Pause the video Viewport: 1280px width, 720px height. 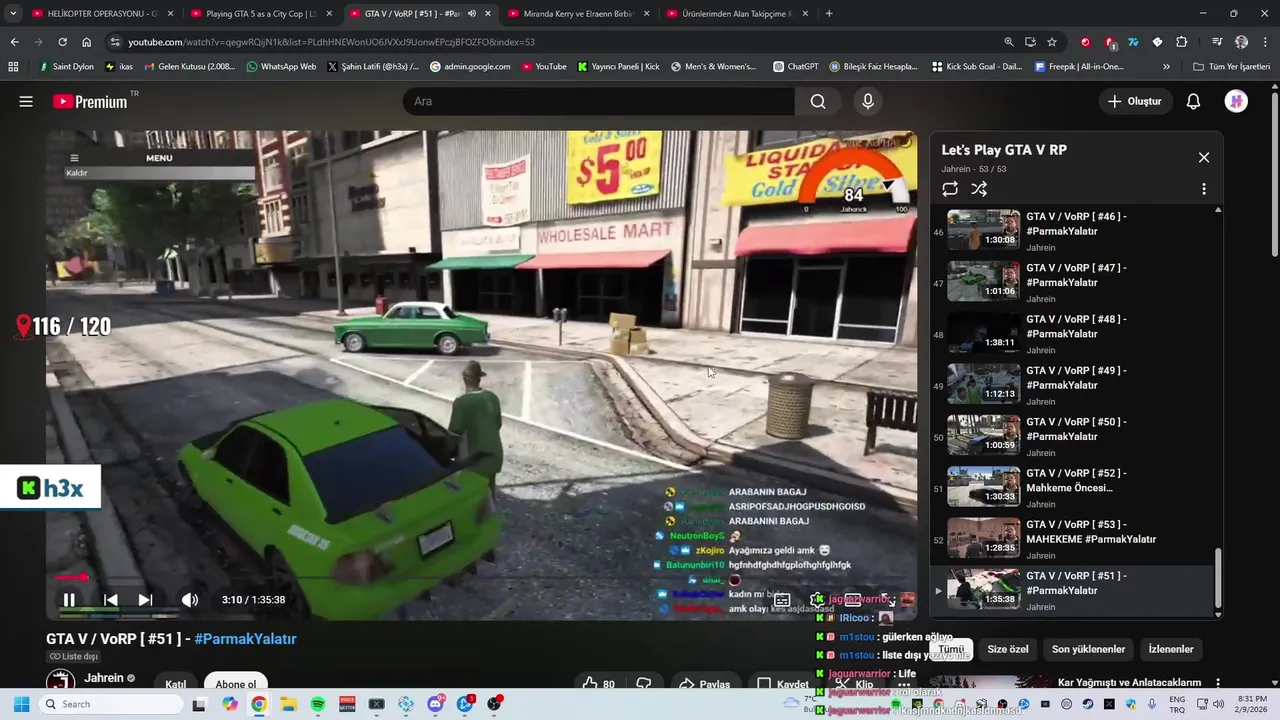point(69,600)
